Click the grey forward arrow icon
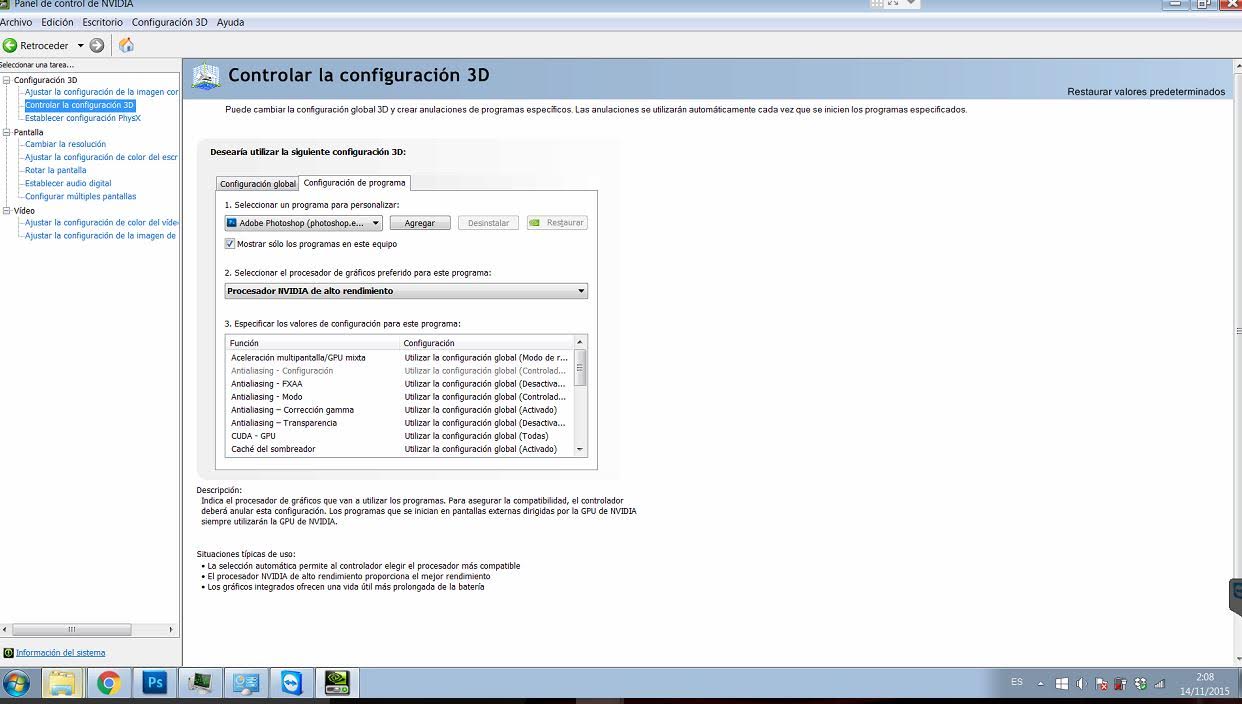Screen dimensions: 1242x704 pos(97,45)
